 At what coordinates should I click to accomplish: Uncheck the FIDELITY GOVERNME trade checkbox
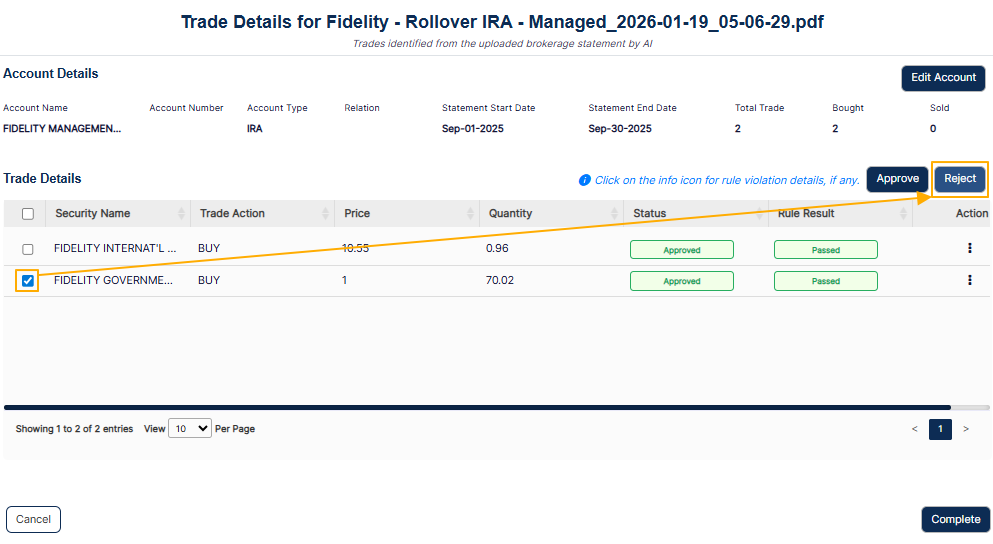coord(28,281)
